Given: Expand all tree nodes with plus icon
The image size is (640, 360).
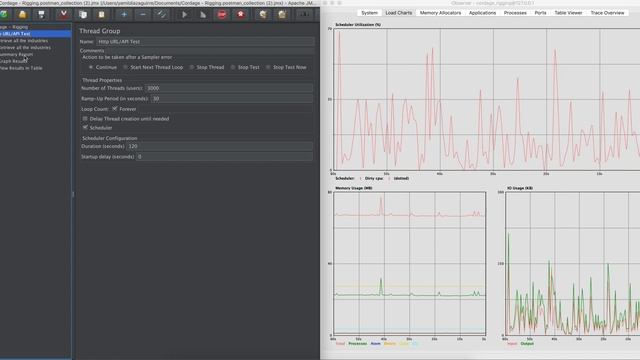Looking at the screenshot, I should coord(124,15).
